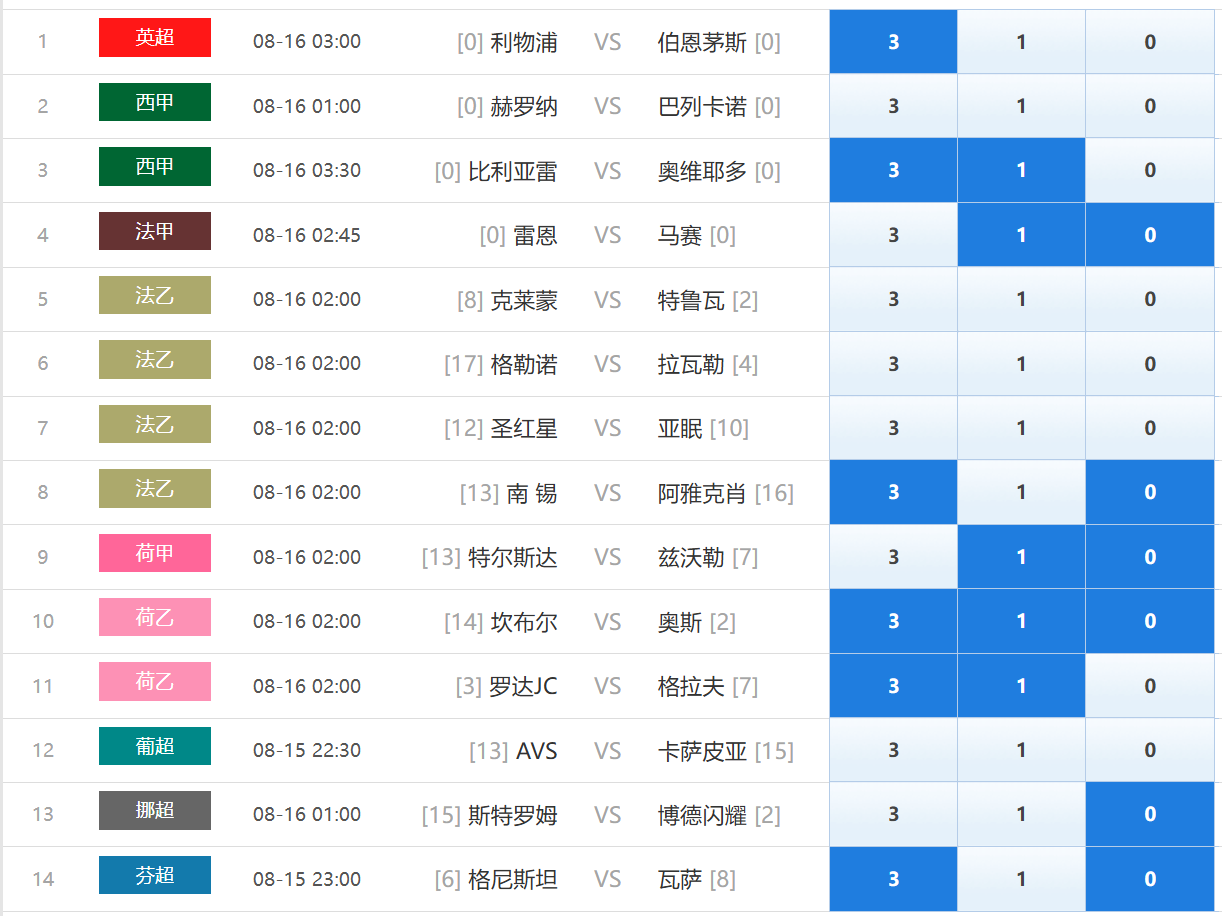Select 1 for 格勒诺 vs 拉瓦勒

pos(1021,364)
